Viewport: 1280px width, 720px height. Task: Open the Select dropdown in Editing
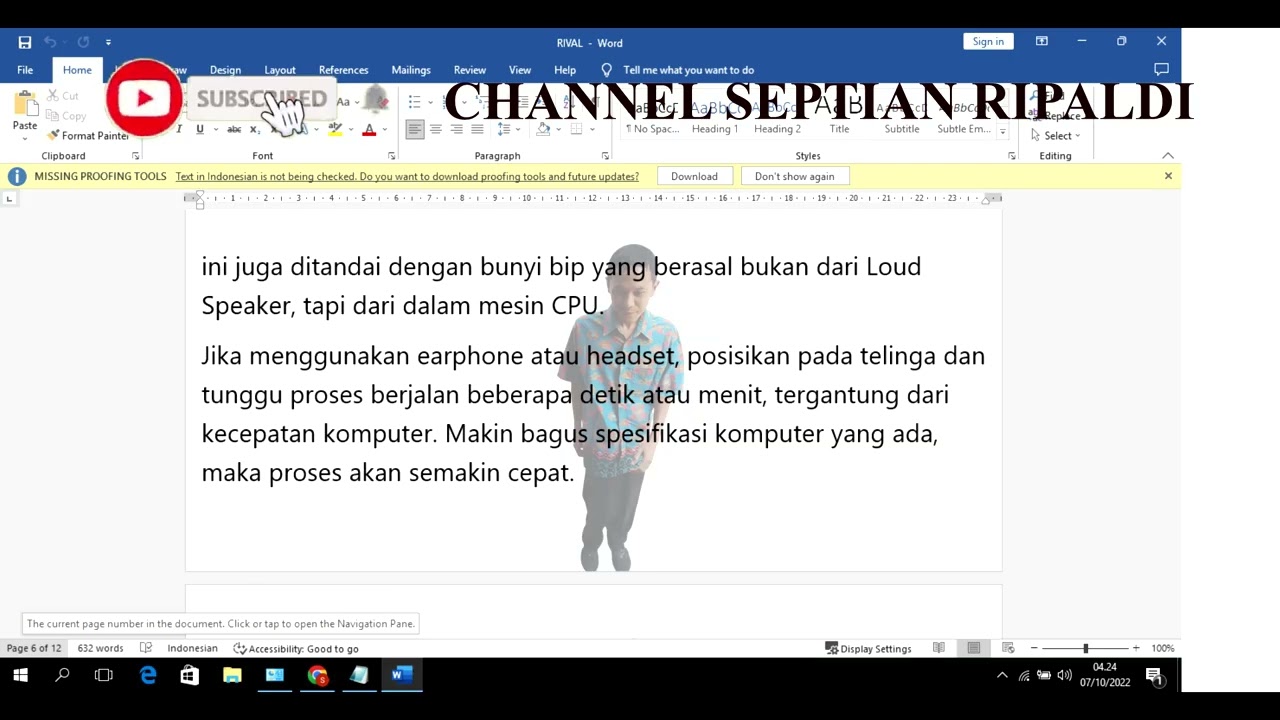click(1056, 136)
